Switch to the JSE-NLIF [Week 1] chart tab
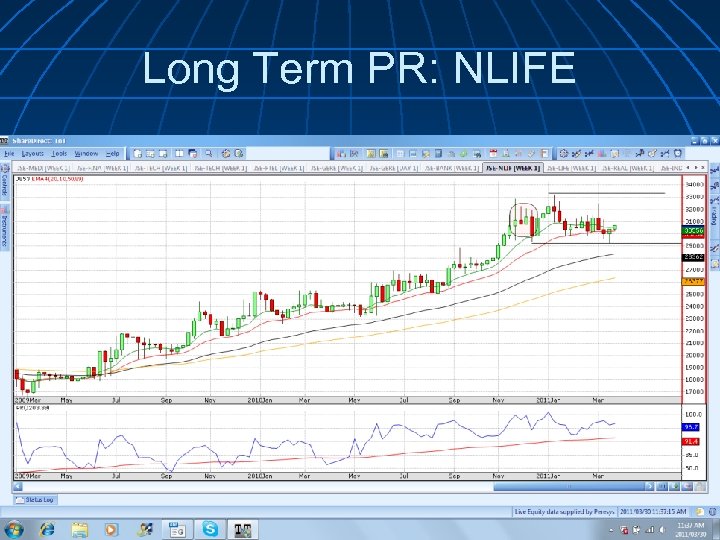Viewport: 720px width, 540px height. point(514,169)
